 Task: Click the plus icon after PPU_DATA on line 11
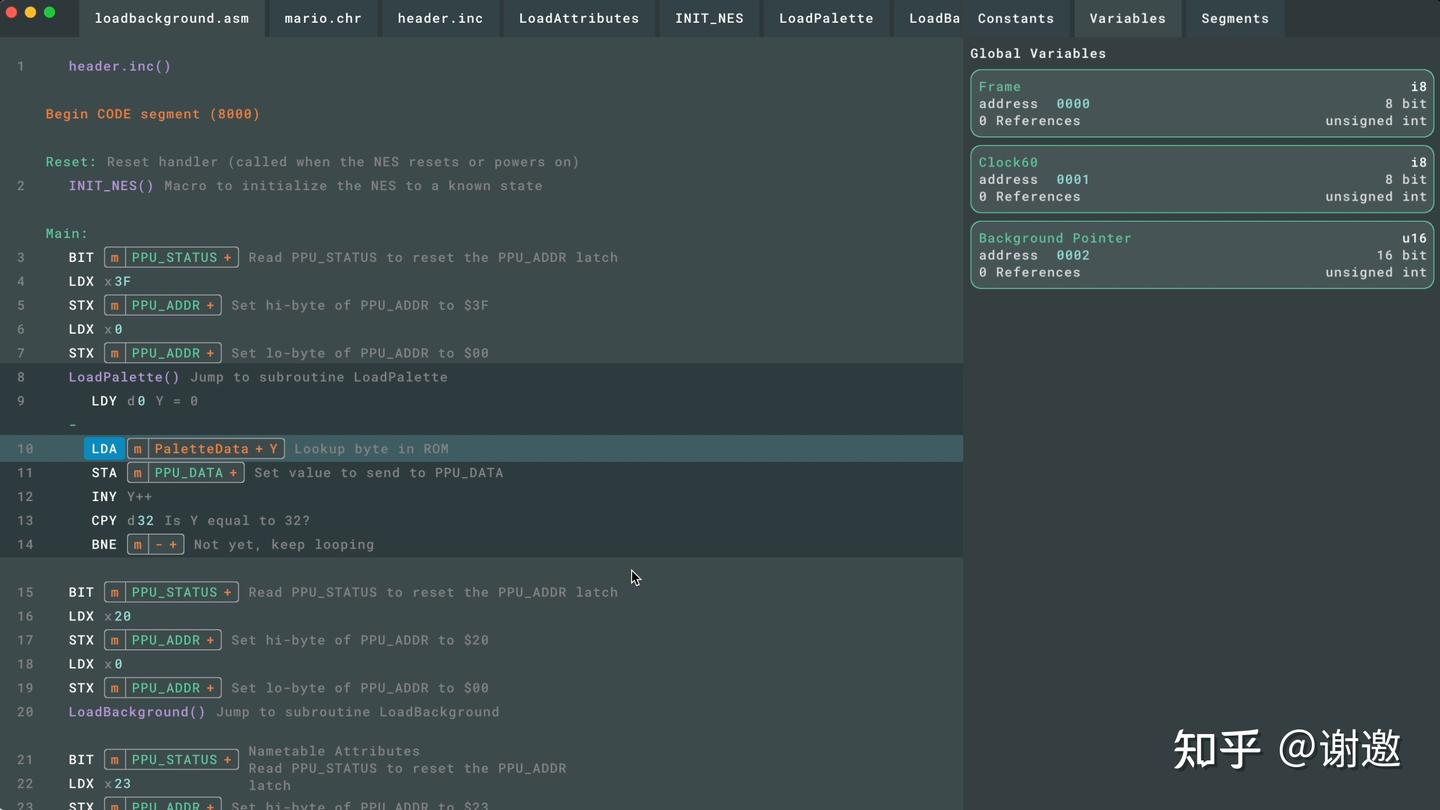[x=233, y=473]
